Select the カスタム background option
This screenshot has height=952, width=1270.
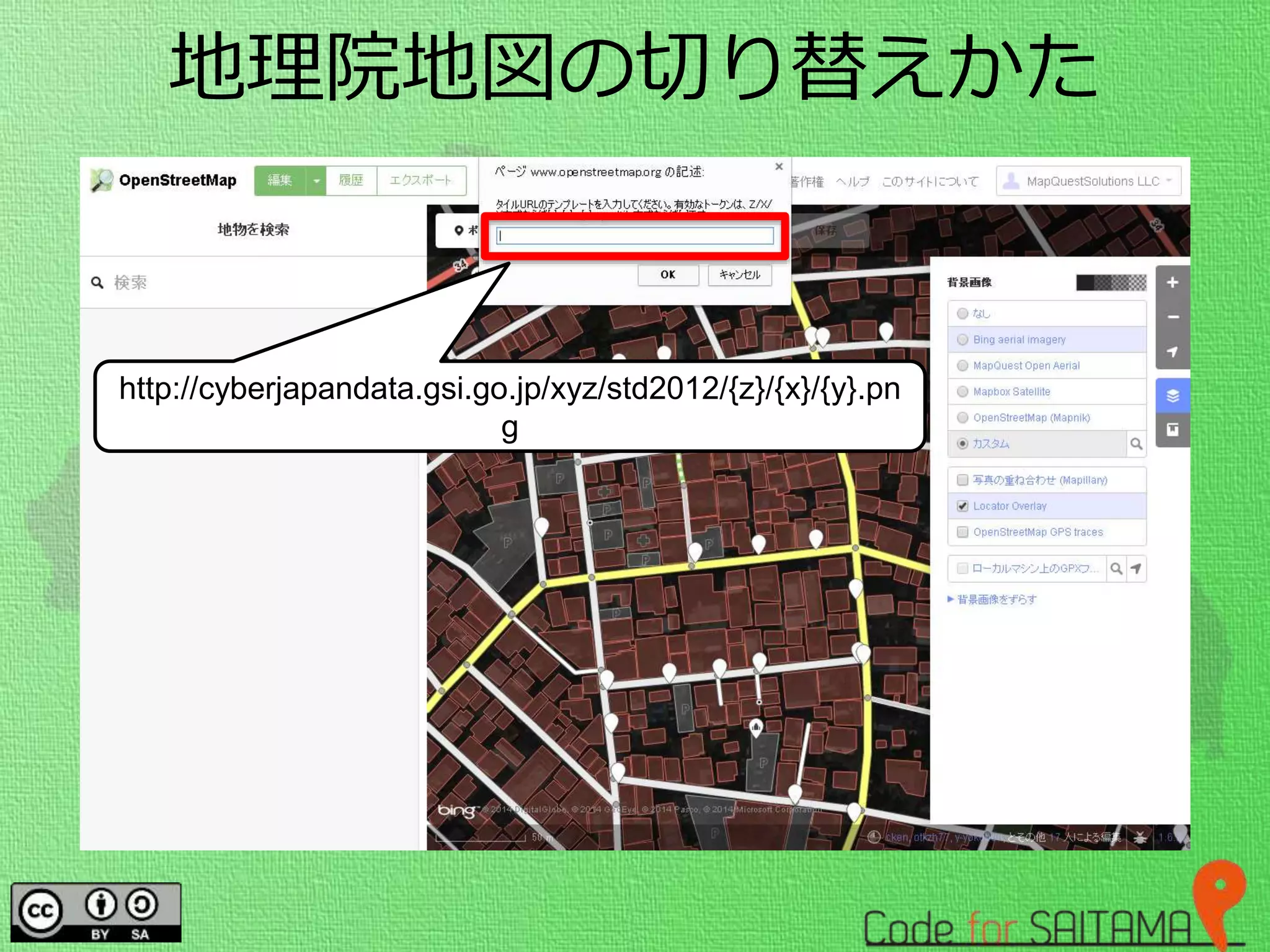1037,444
